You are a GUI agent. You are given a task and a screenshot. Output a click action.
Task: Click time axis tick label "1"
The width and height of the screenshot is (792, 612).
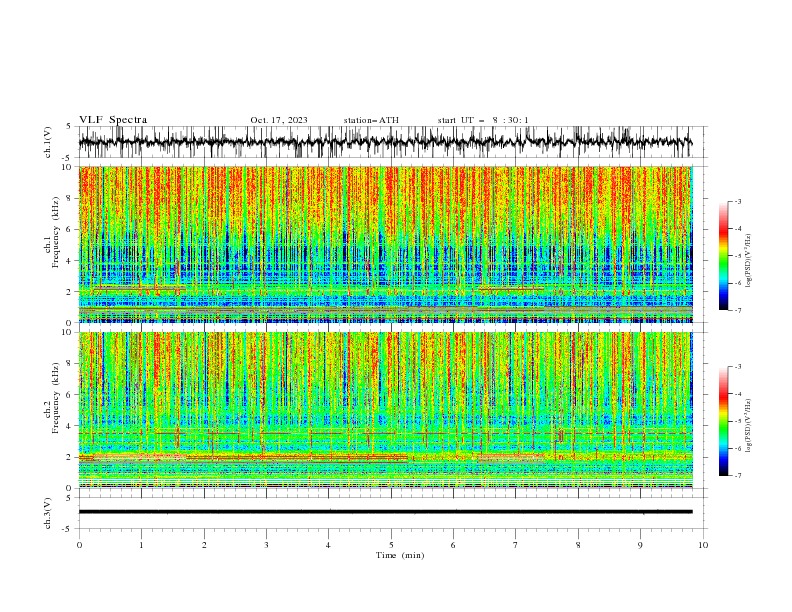pyautogui.click(x=141, y=545)
